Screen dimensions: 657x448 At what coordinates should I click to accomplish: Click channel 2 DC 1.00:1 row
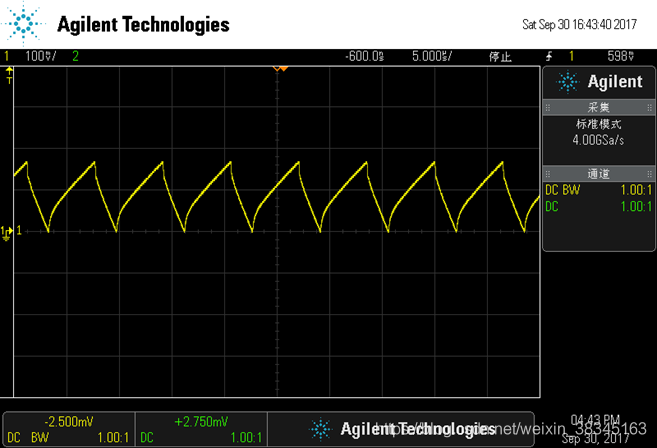click(598, 207)
